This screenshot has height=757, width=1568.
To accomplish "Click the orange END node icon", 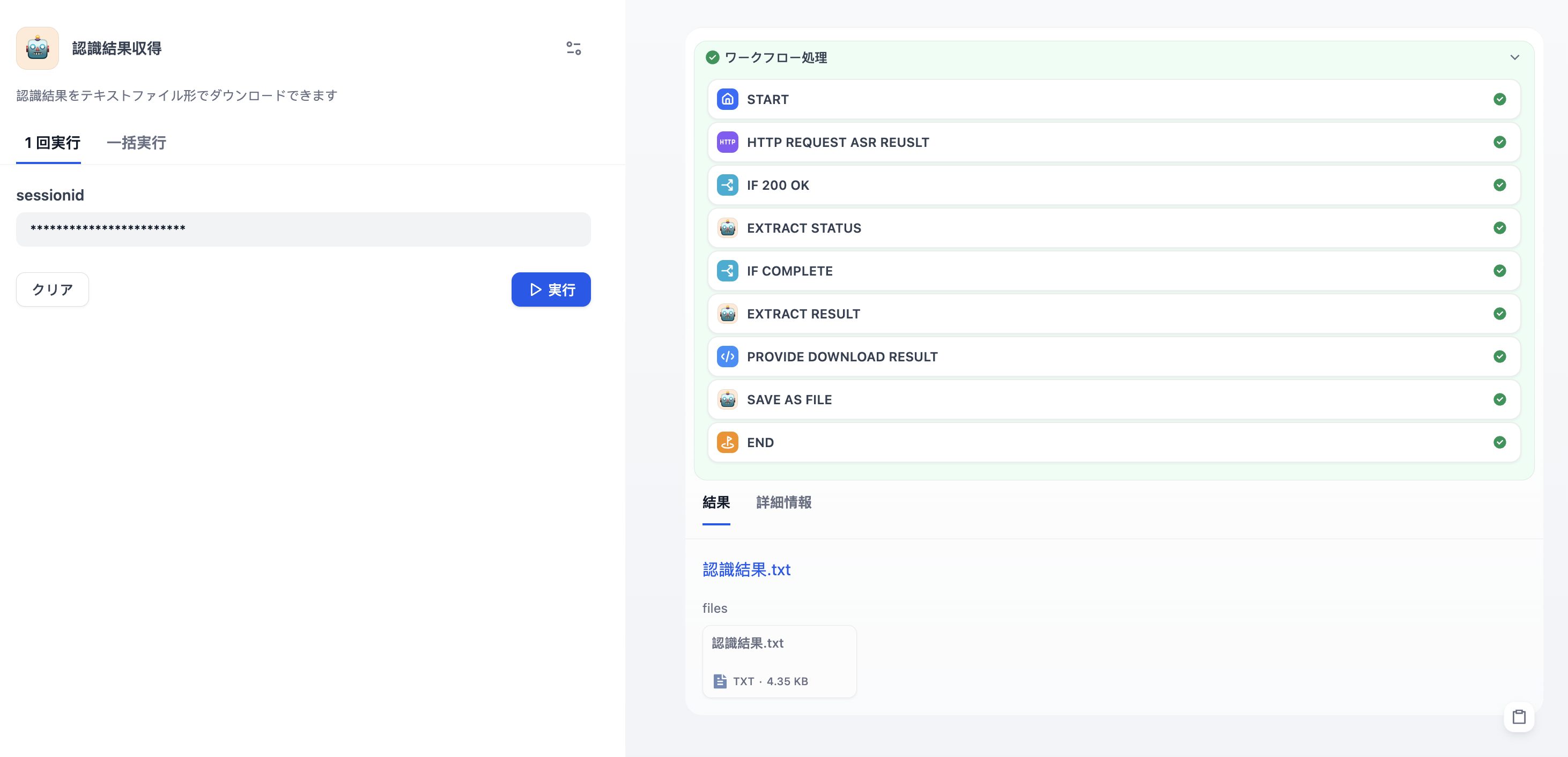I will pyautogui.click(x=727, y=442).
